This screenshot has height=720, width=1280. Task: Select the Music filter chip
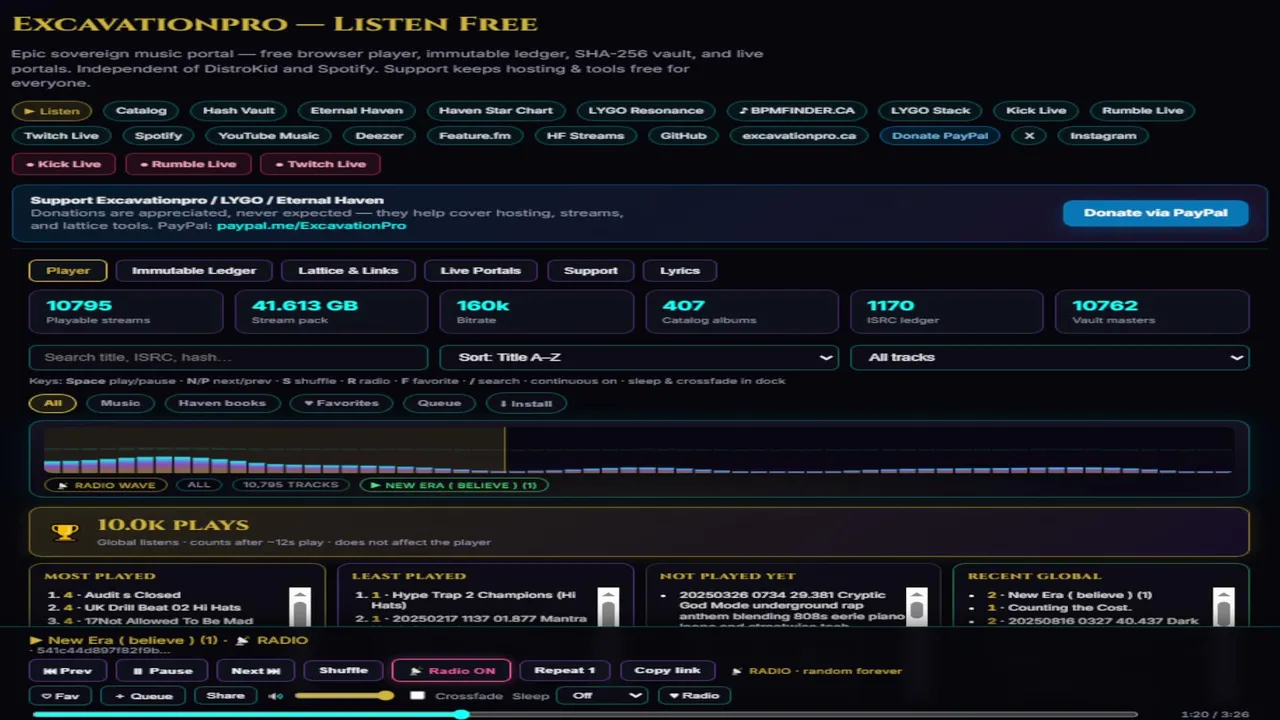pyautogui.click(x=120, y=403)
